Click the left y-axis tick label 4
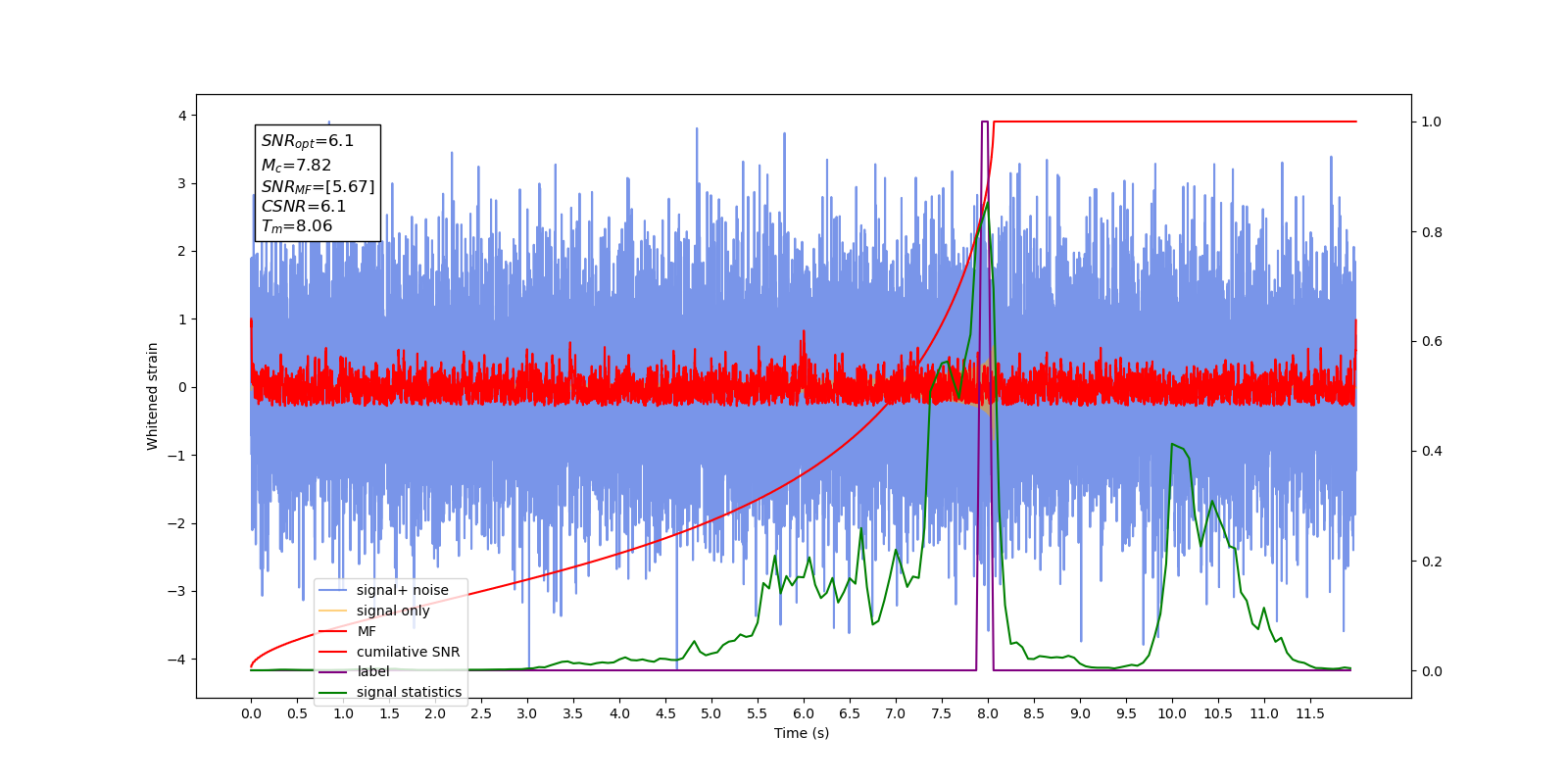 (x=182, y=116)
